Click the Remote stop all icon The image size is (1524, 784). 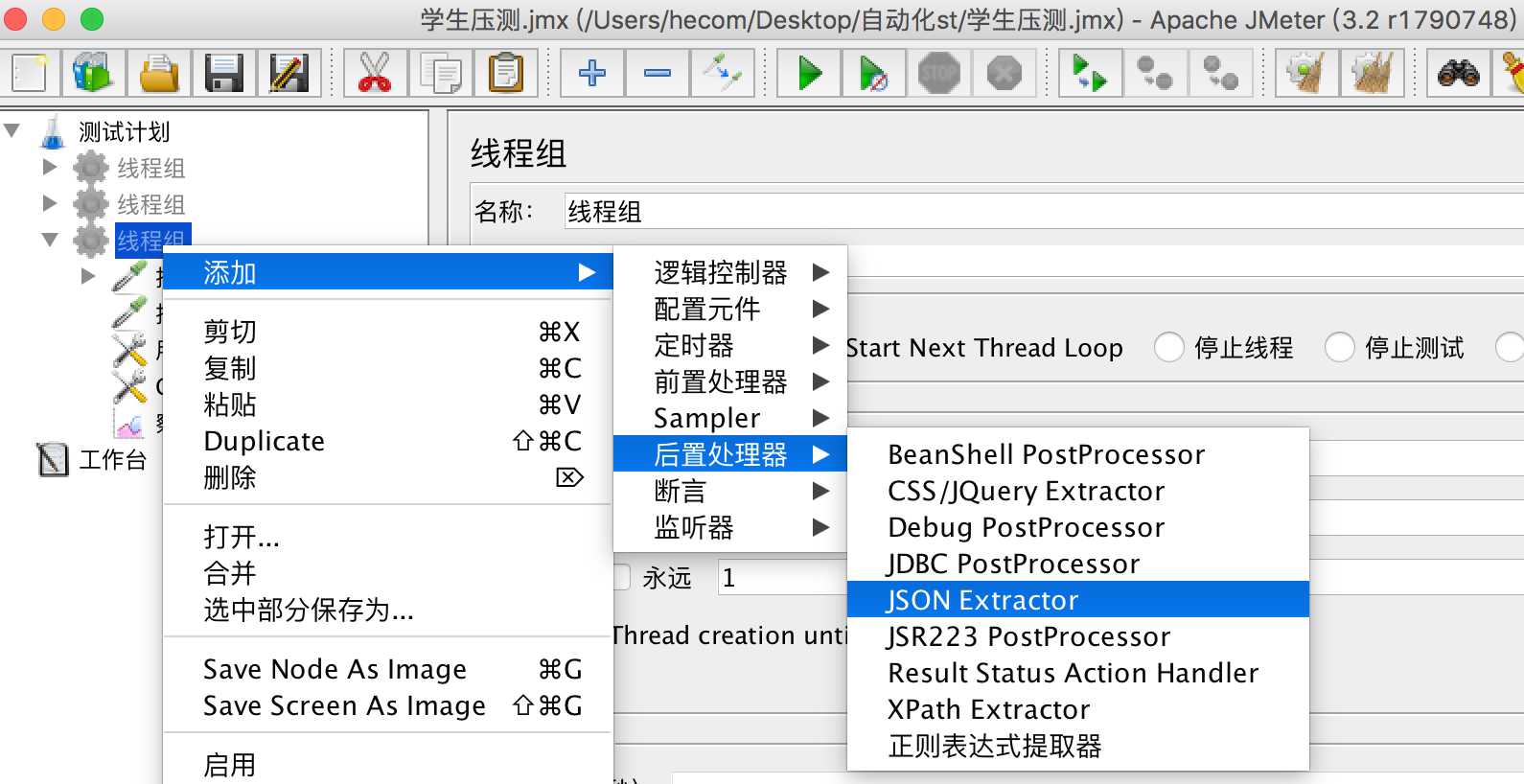(x=1155, y=73)
